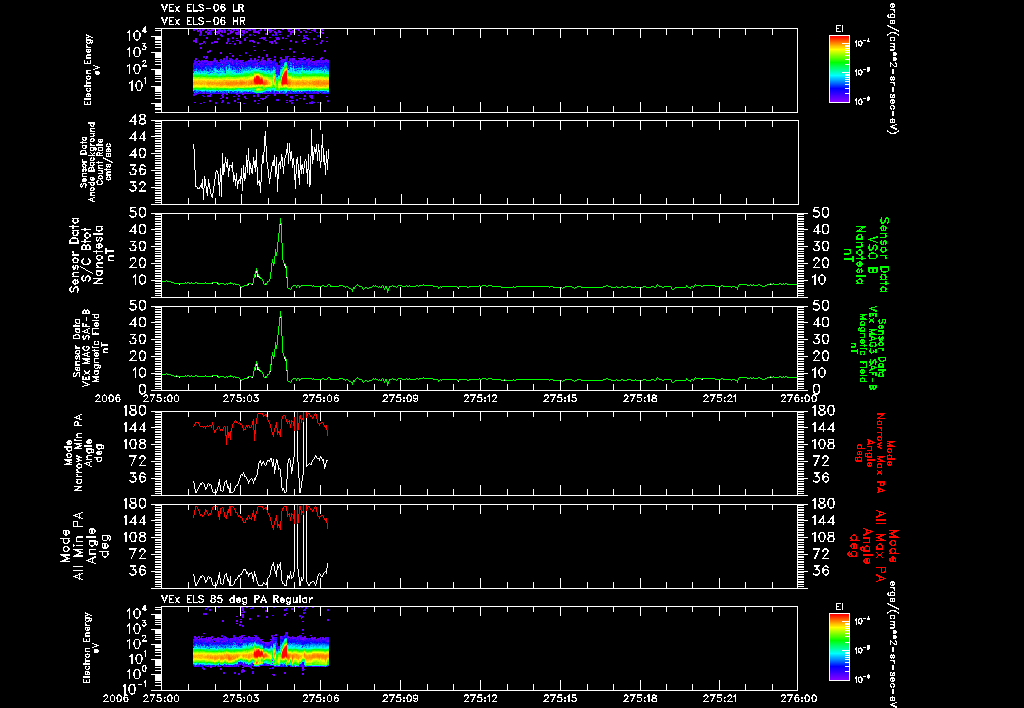Viewport: 1024px width, 708px height.
Task: Click the '44' tick on count rate axis
Action: 138,137
